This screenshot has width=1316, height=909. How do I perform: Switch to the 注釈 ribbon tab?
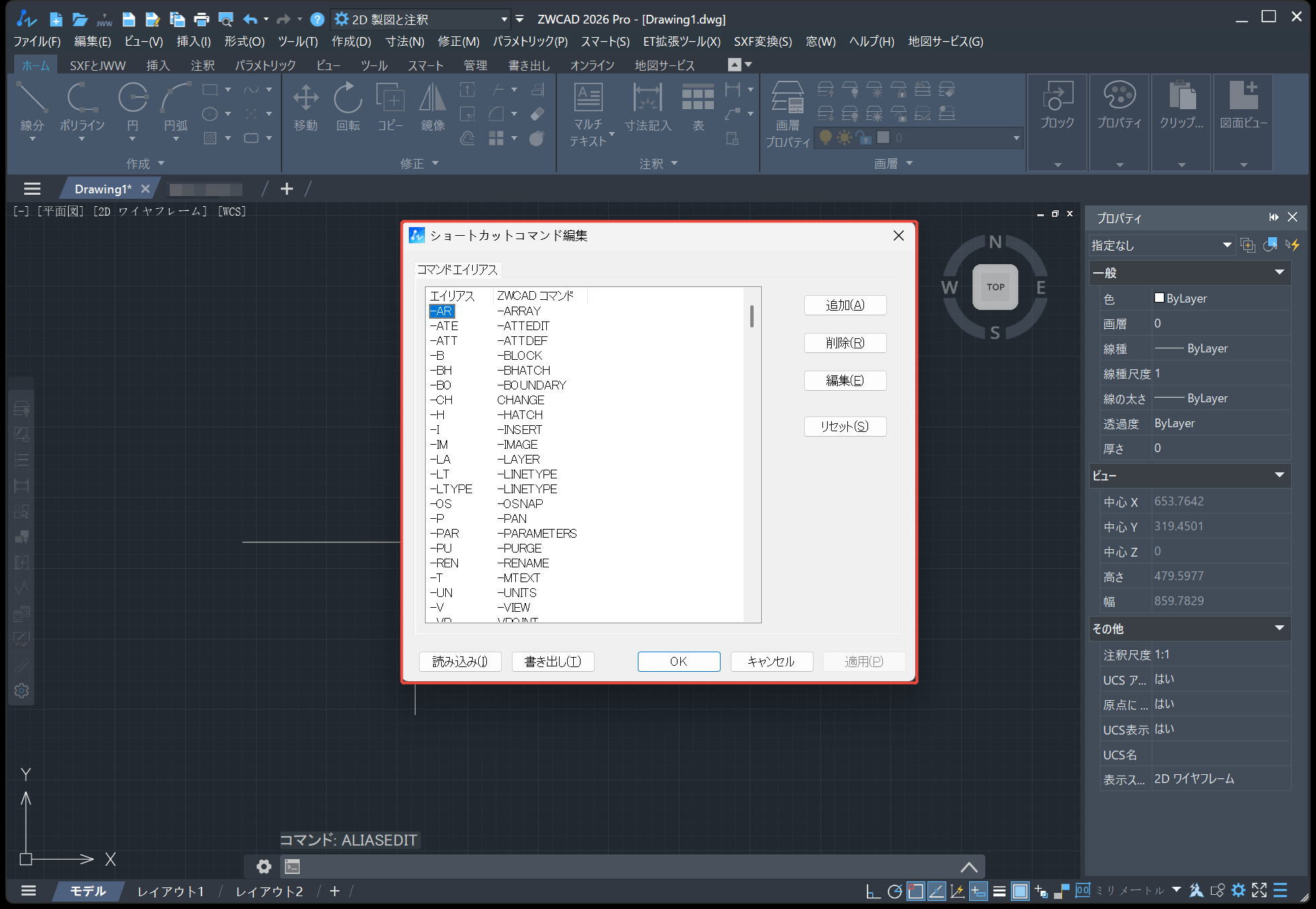pos(203,65)
